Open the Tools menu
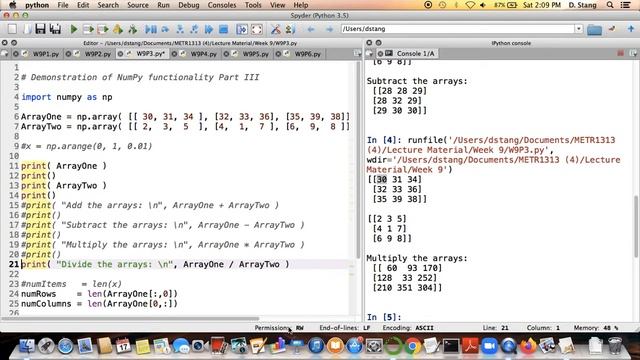Image resolution: width=640 pixels, height=360 pixels. click(x=253, y=5)
